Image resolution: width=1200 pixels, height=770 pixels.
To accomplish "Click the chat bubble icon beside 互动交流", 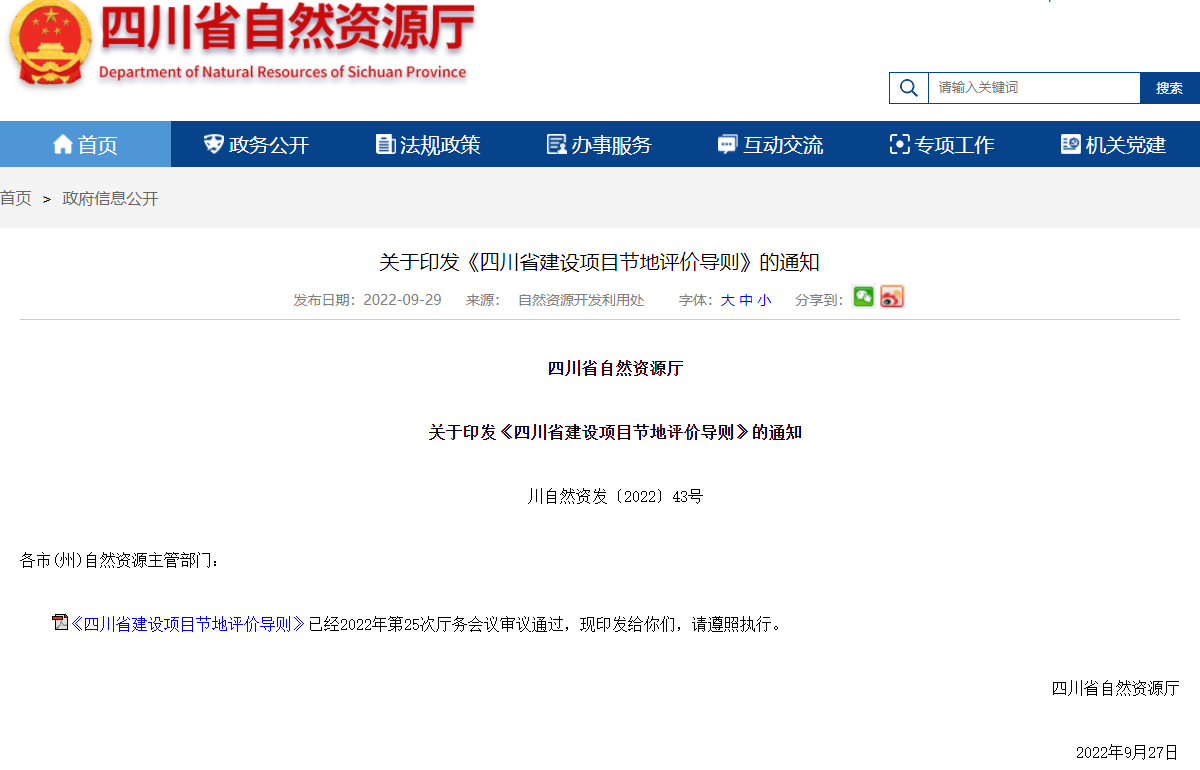I will [x=727, y=144].
